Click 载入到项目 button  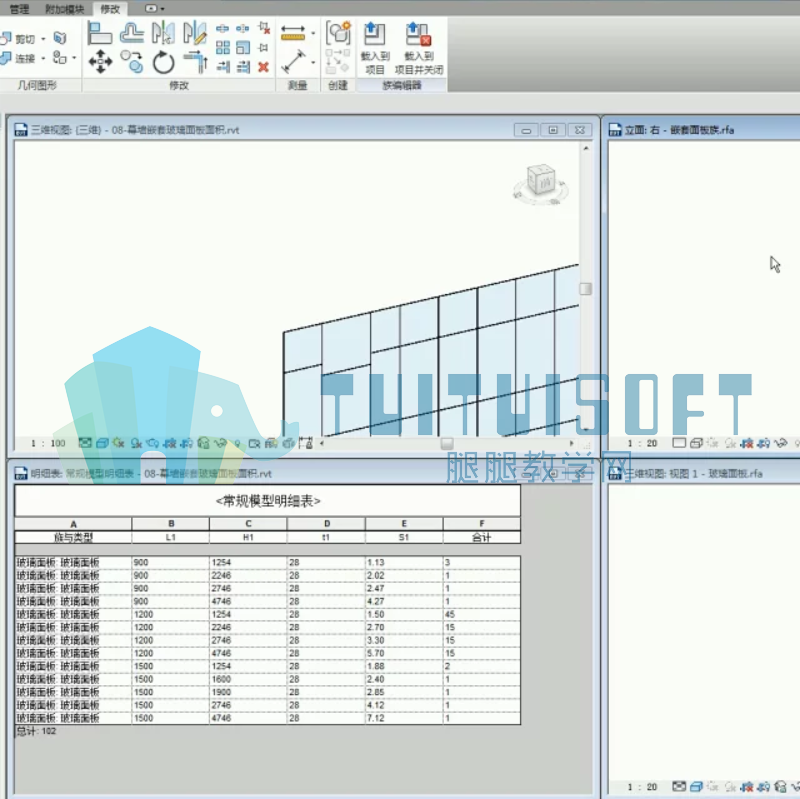click(375, 48)
